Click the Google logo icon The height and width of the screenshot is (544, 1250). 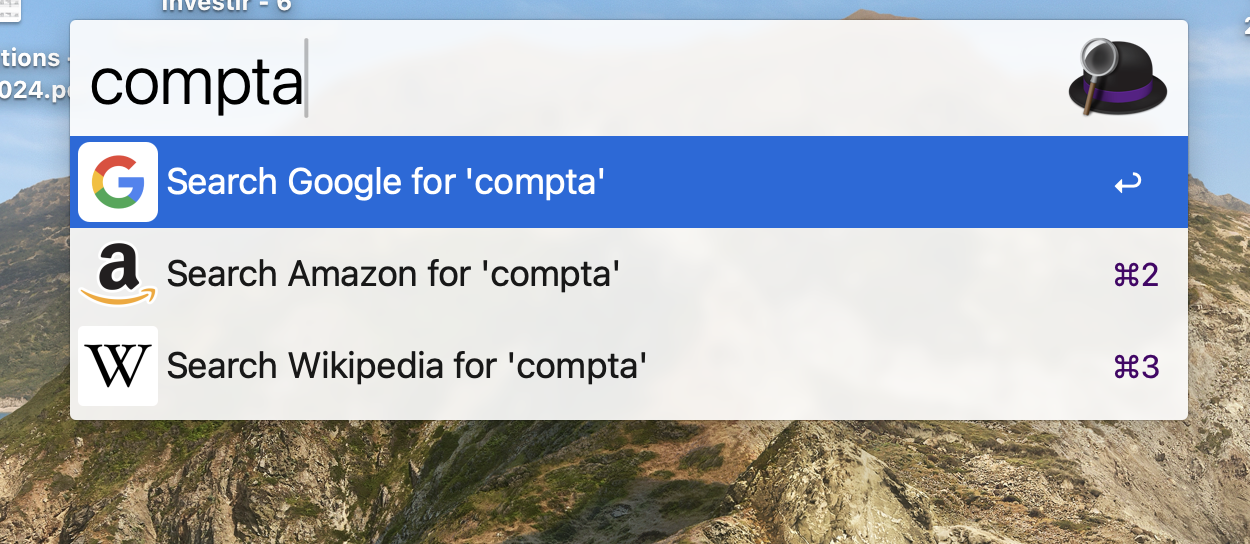click(118, 182)
